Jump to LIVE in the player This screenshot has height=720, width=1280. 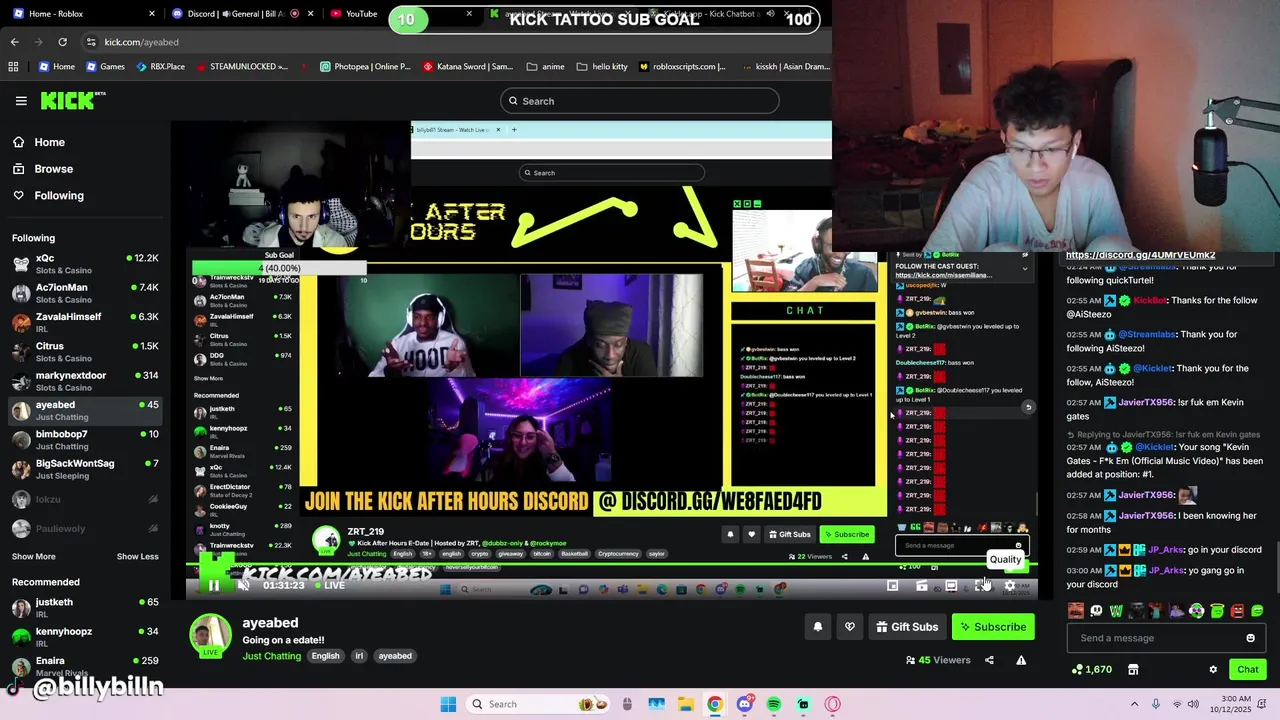pyautogui.click(x=329, y=585)
